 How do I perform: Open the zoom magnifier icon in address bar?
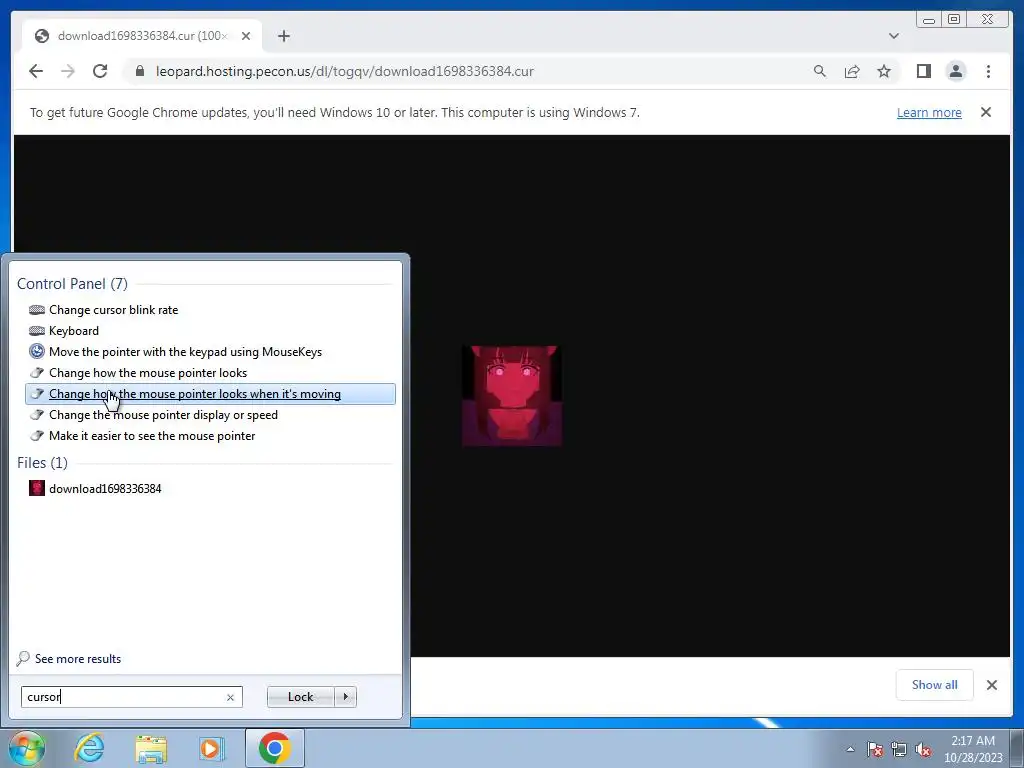(820, 71)
